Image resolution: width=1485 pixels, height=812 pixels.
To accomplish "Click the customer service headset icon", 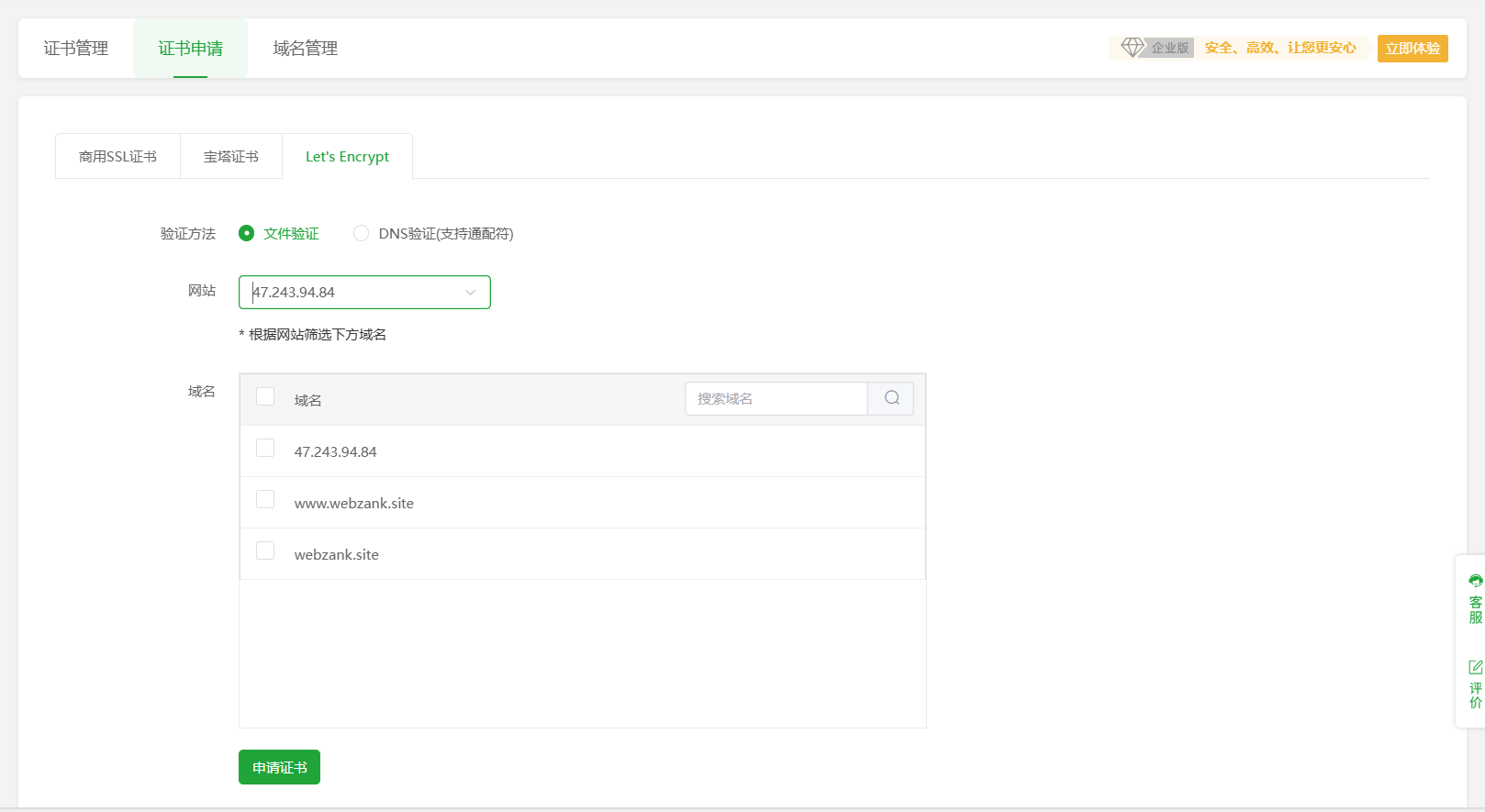I will point(1475,581).
